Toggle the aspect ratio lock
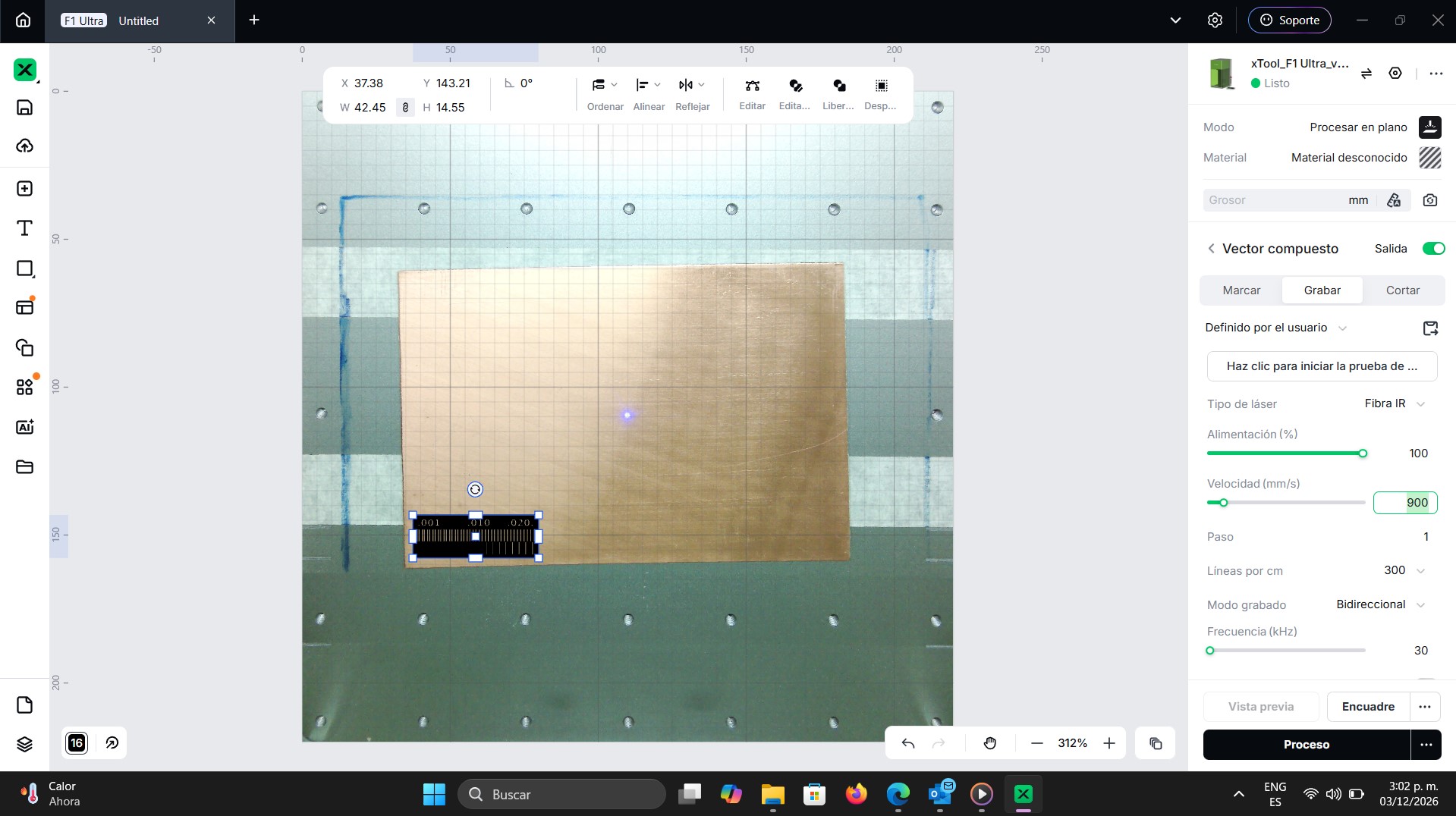1456x816 pixels. [x=405, y=108]
